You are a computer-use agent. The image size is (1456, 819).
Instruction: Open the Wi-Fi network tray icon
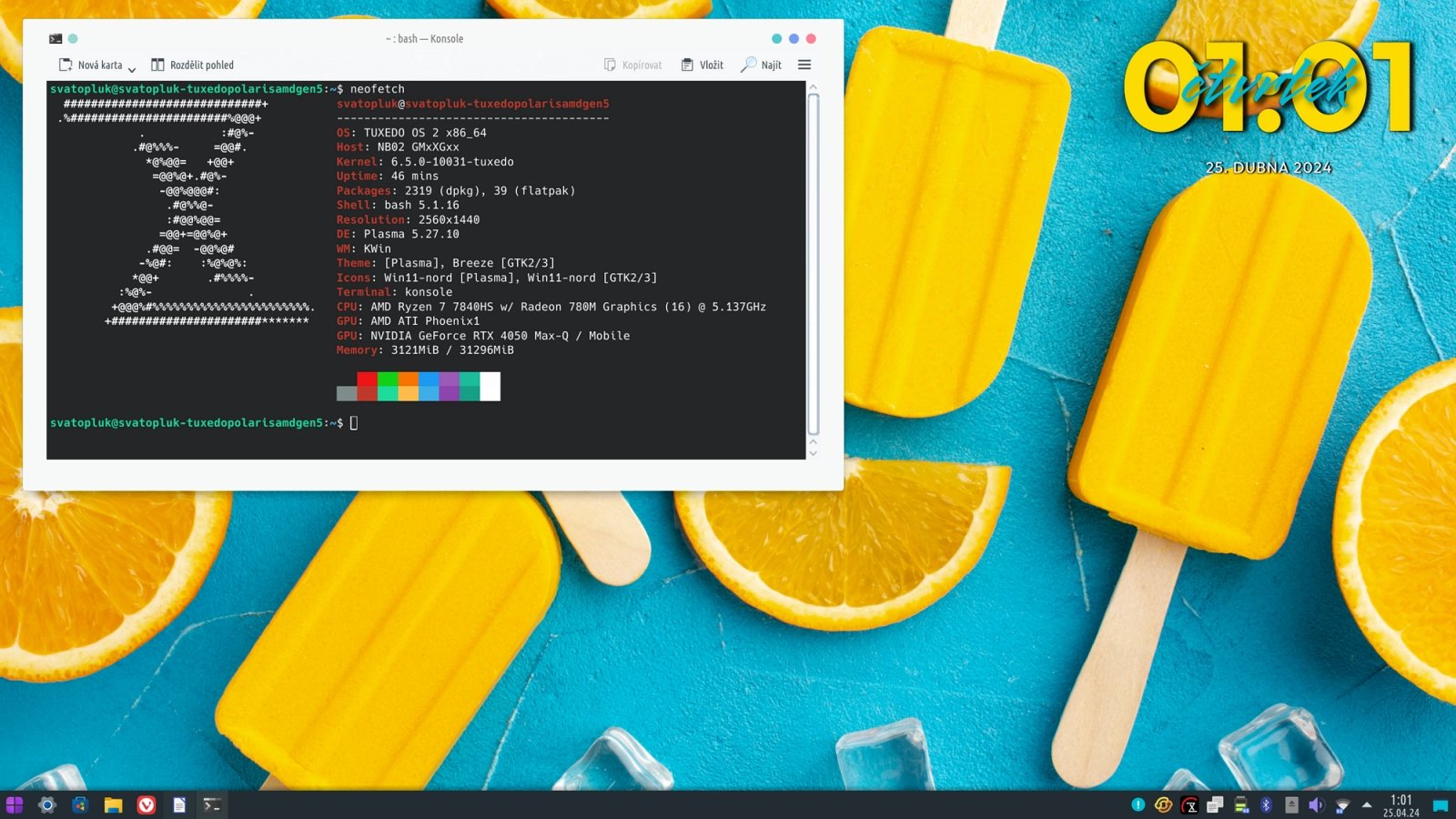[1342, 805]
